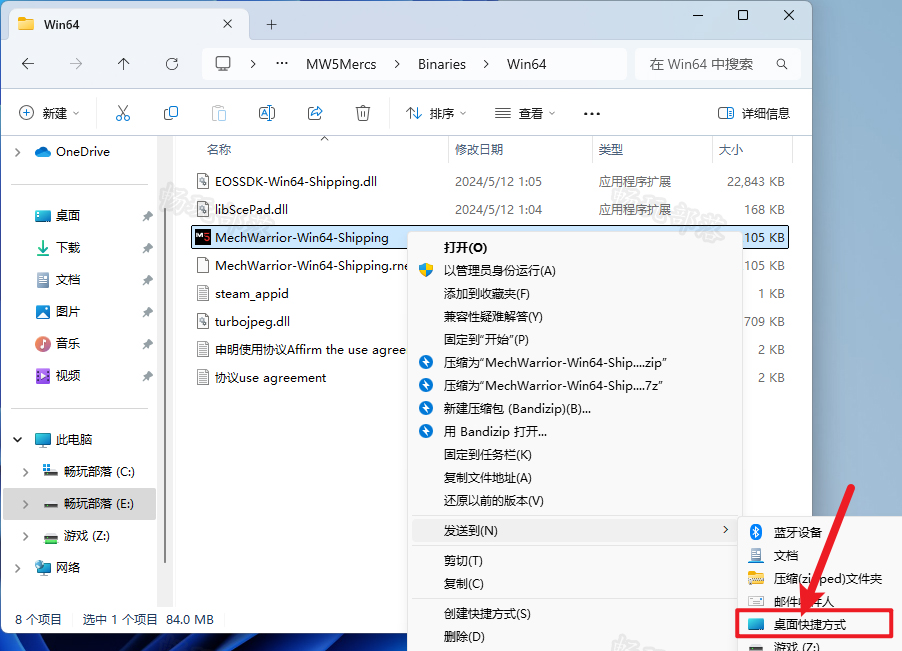Choose Pin to taskbar (固定到任务栏)

pyautogui.click(x=488, y=455)
